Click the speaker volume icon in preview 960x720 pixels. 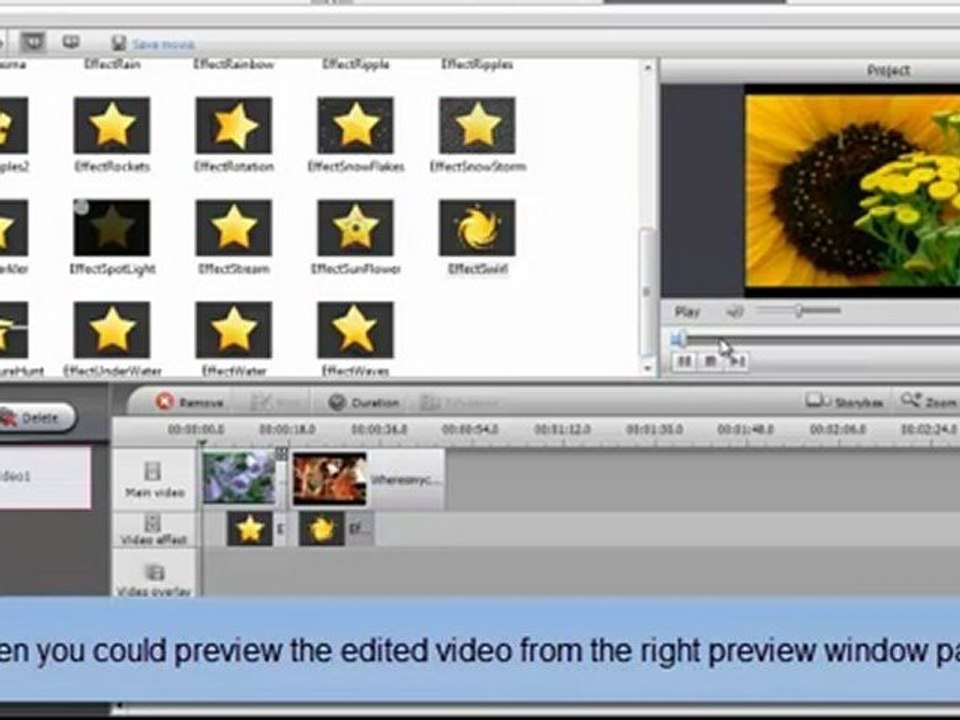click(735, 312)
